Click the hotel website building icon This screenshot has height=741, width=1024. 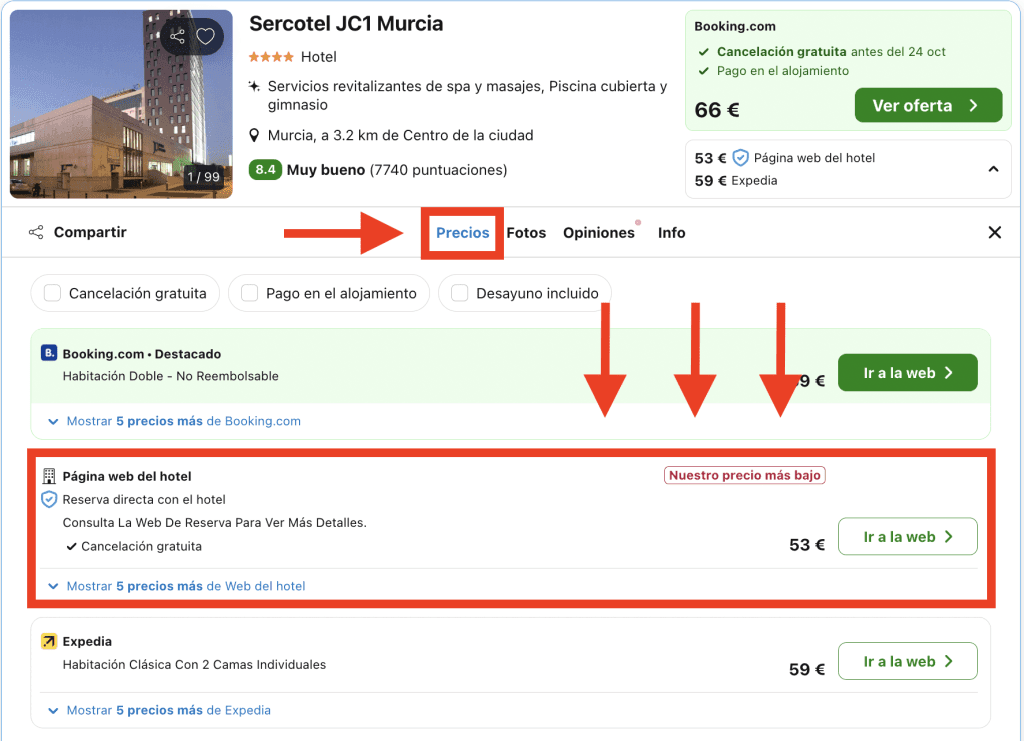coord(49,476)
